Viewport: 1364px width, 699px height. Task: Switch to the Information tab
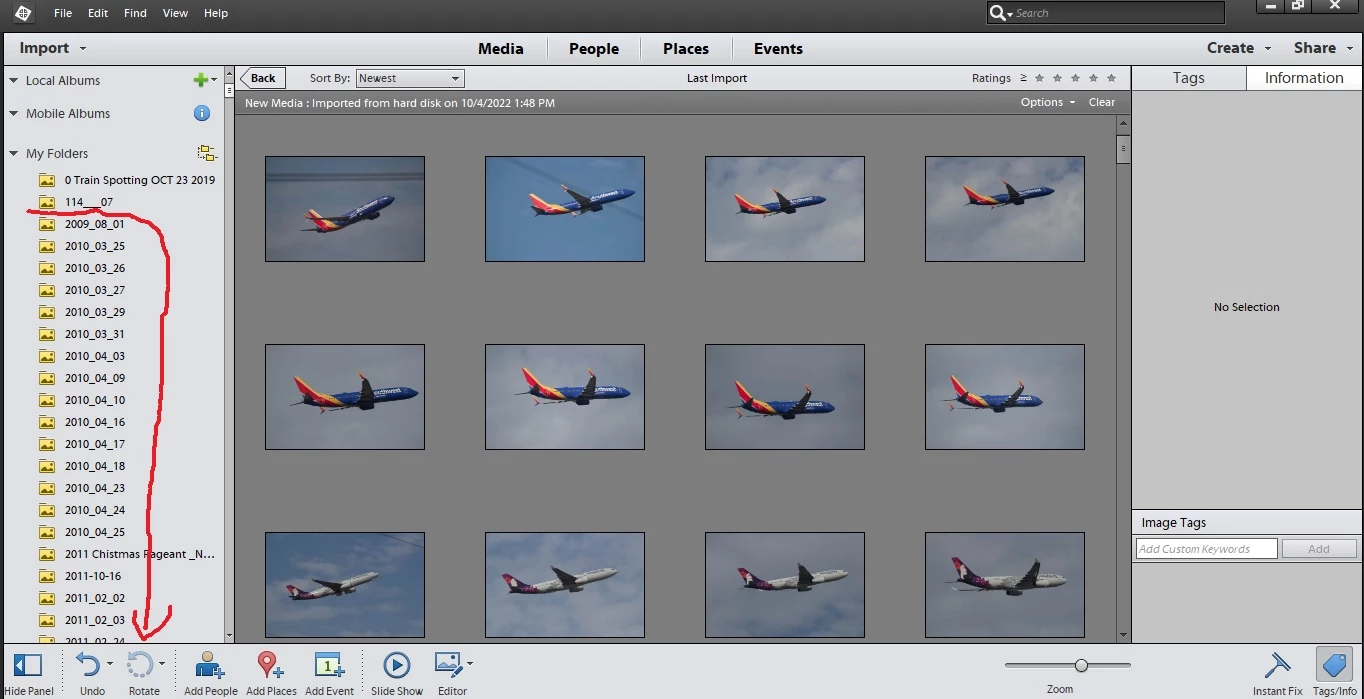[1304, 78]
